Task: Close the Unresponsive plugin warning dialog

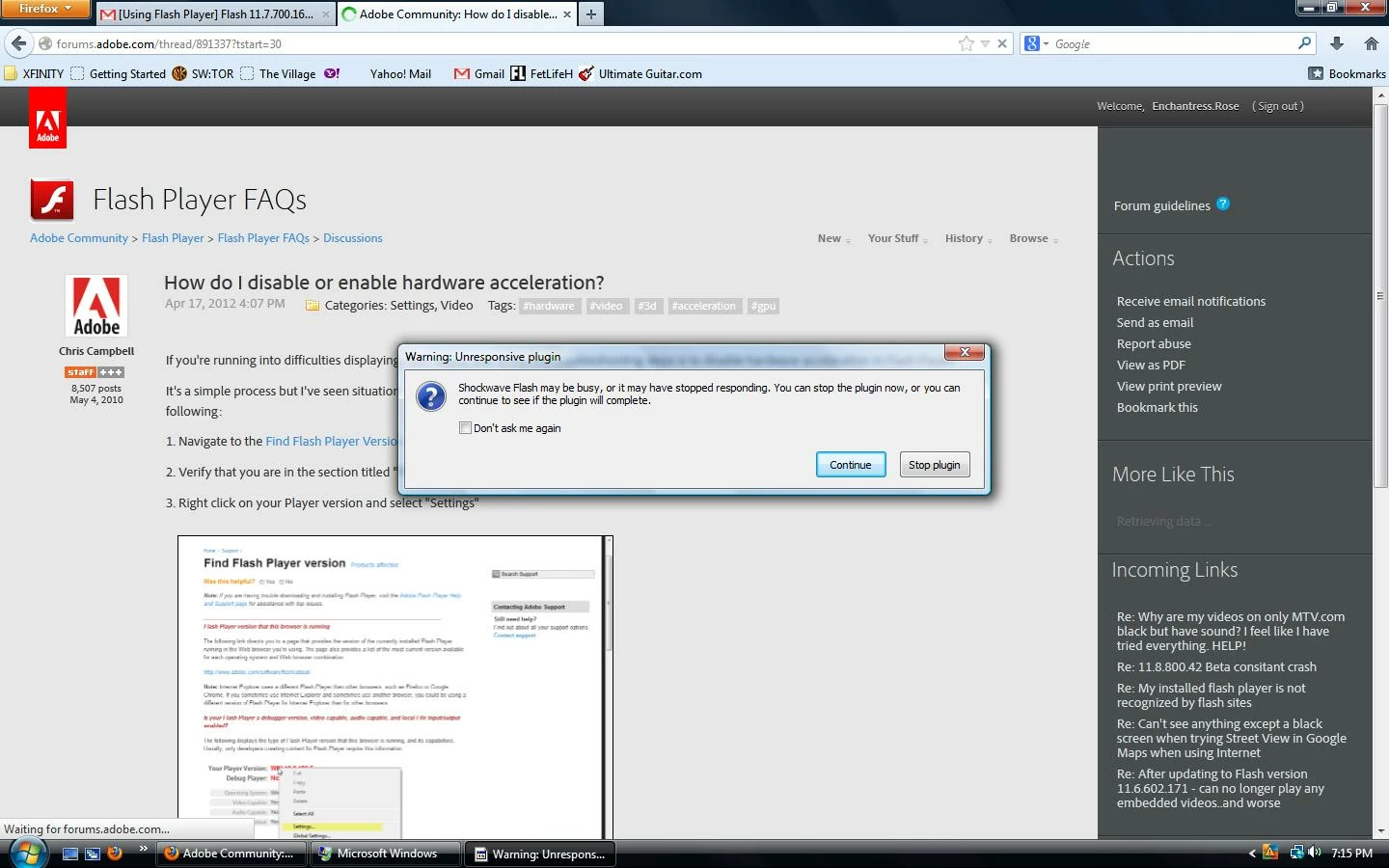Action: point(965,352)
